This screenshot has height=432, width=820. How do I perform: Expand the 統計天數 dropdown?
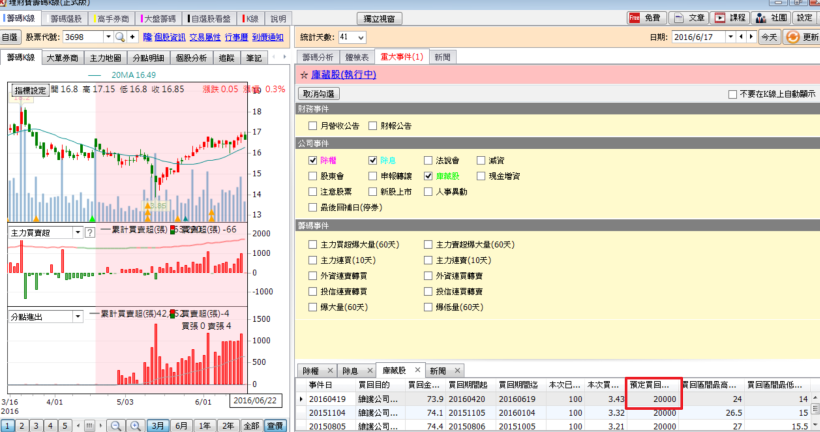(360, 37)
